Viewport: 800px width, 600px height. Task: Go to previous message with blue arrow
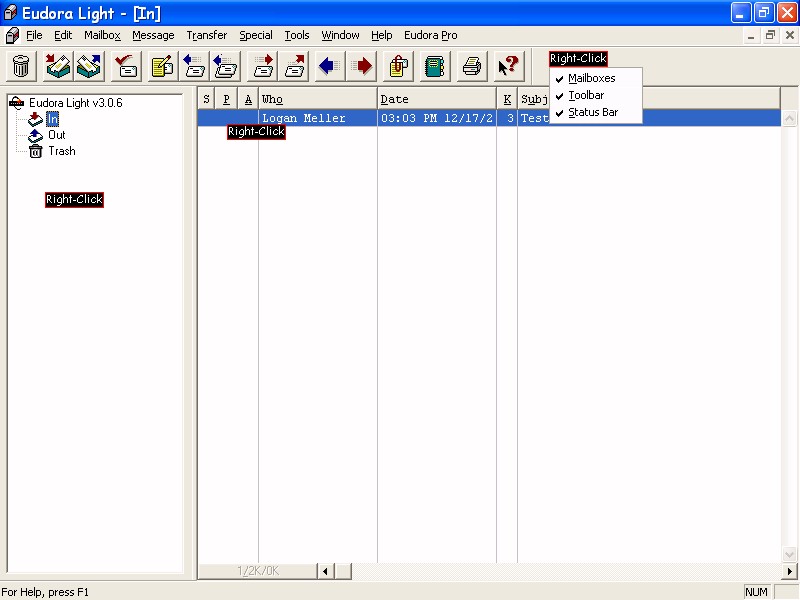pos(330,66)
